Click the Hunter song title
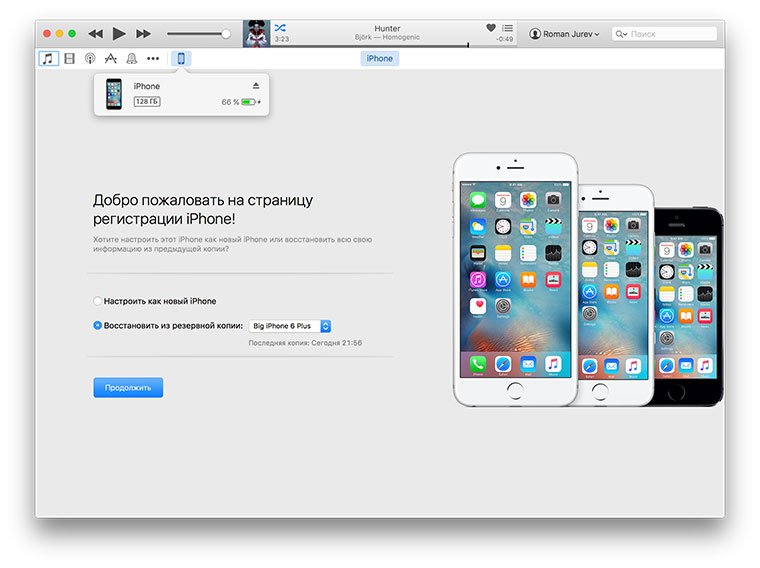Image resolution: width=760 pixels, height=568 pixels. point(387,28)
